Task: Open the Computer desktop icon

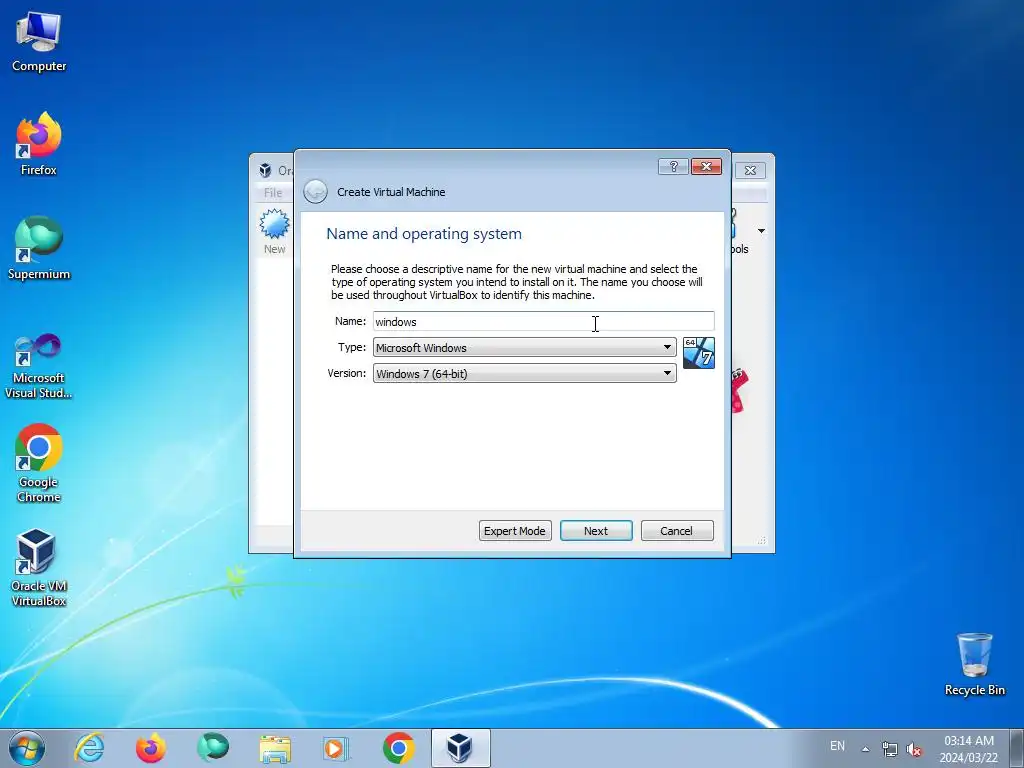Action: [x=39, y=42]
